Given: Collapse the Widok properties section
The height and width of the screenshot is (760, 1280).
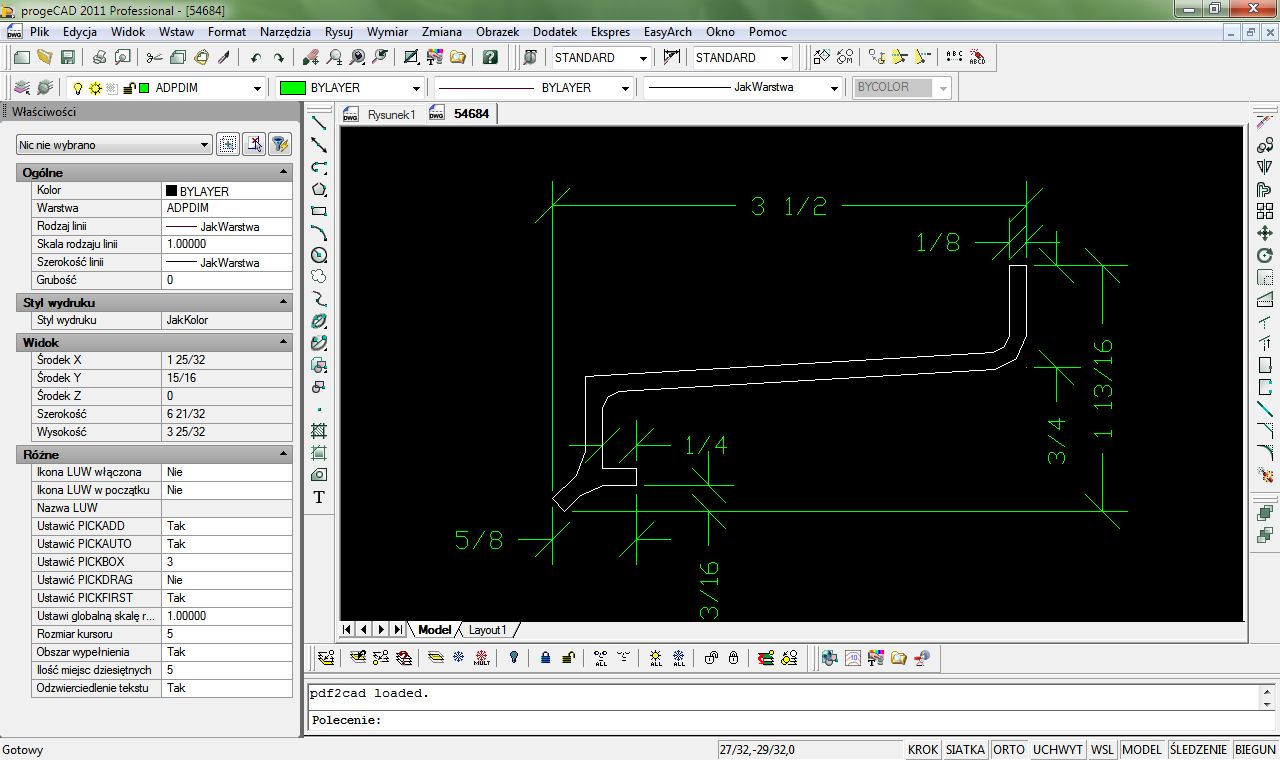Looking at the screenshot, I should 283,342.
